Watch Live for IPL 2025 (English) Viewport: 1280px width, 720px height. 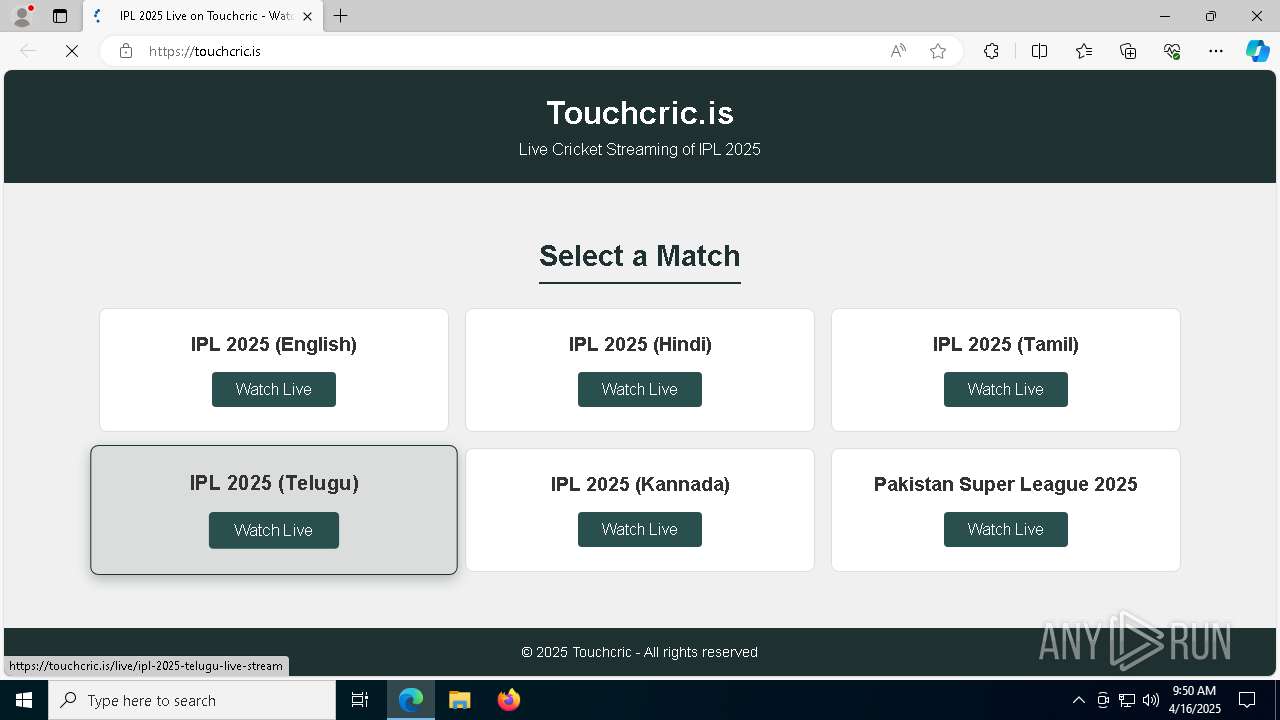[274, 389]
